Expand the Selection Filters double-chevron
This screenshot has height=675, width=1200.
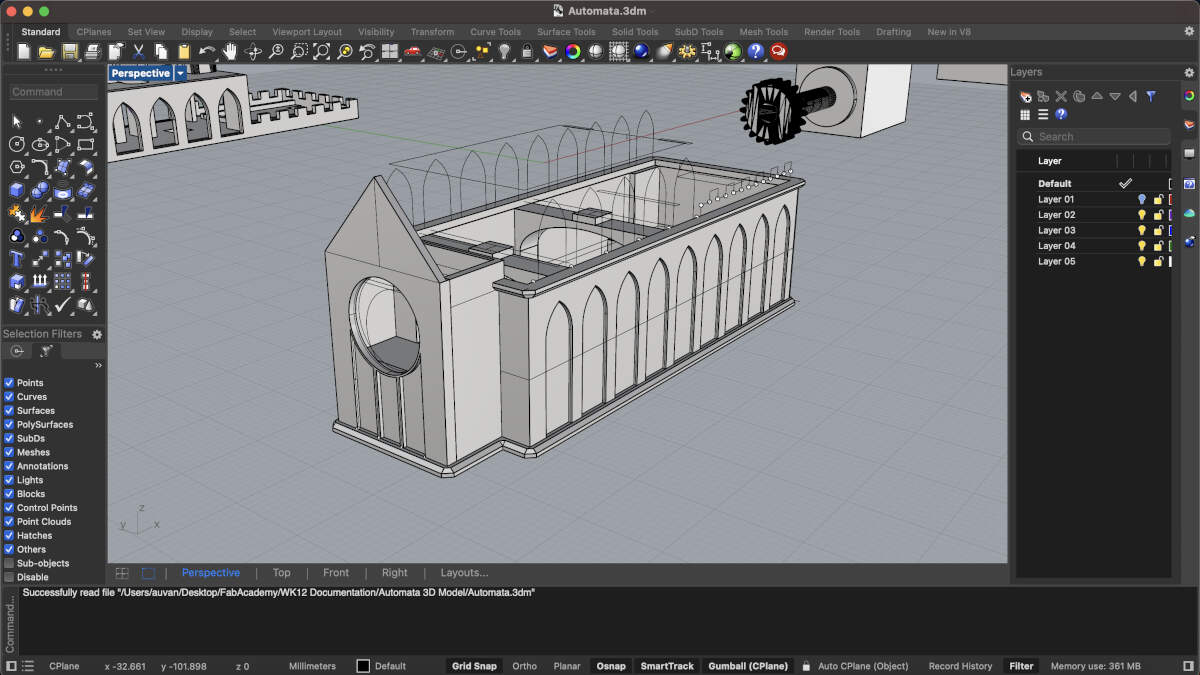[98, 366]
